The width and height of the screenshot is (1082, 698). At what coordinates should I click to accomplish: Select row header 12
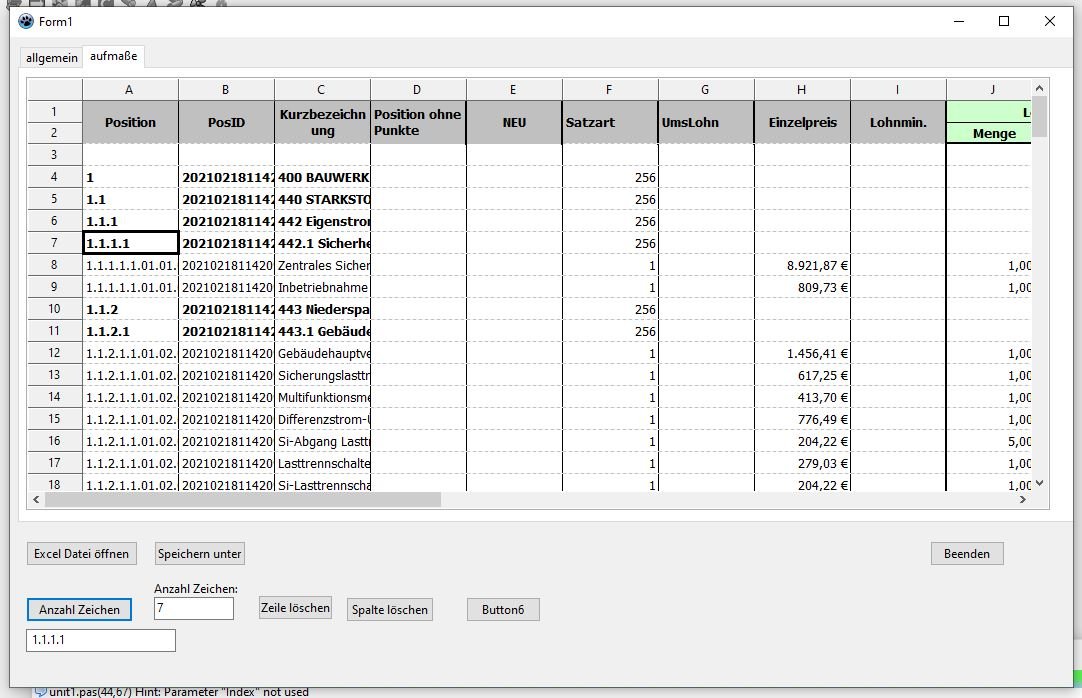pyautogui.click(x=55, y=352)
